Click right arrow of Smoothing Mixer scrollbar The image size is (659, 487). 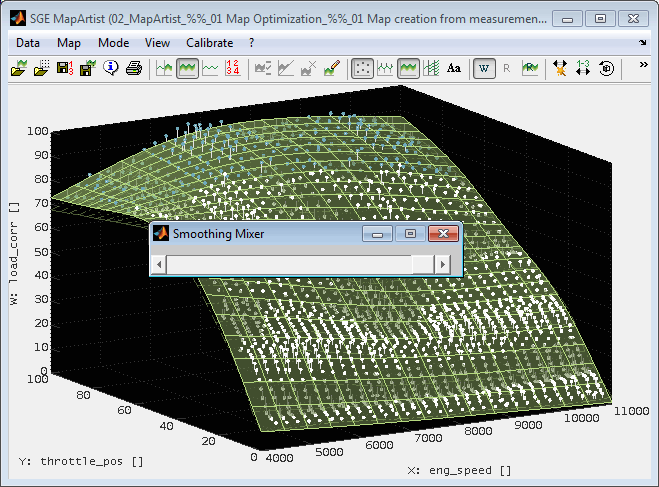point(443,263)
